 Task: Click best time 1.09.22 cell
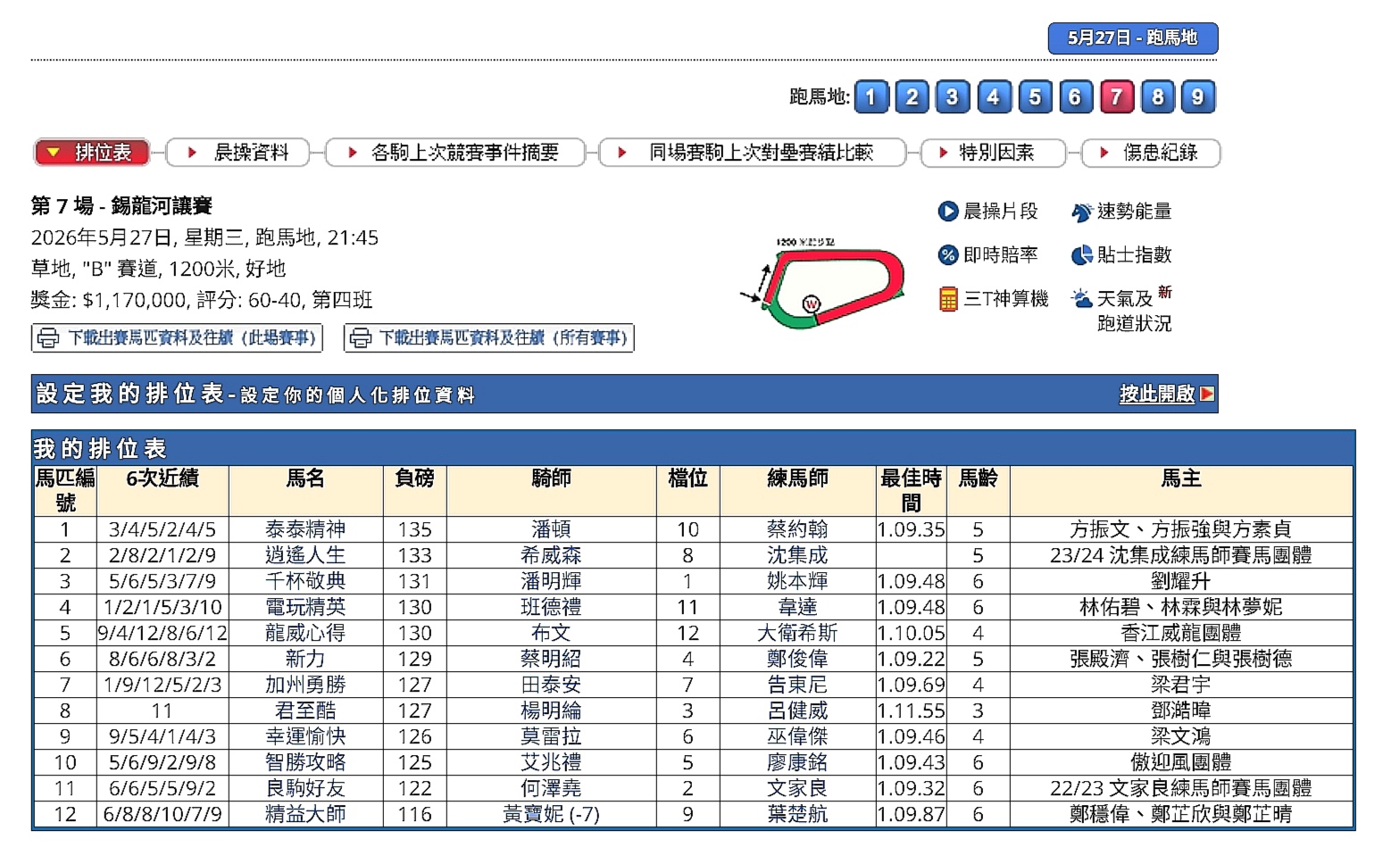(911, 659)
